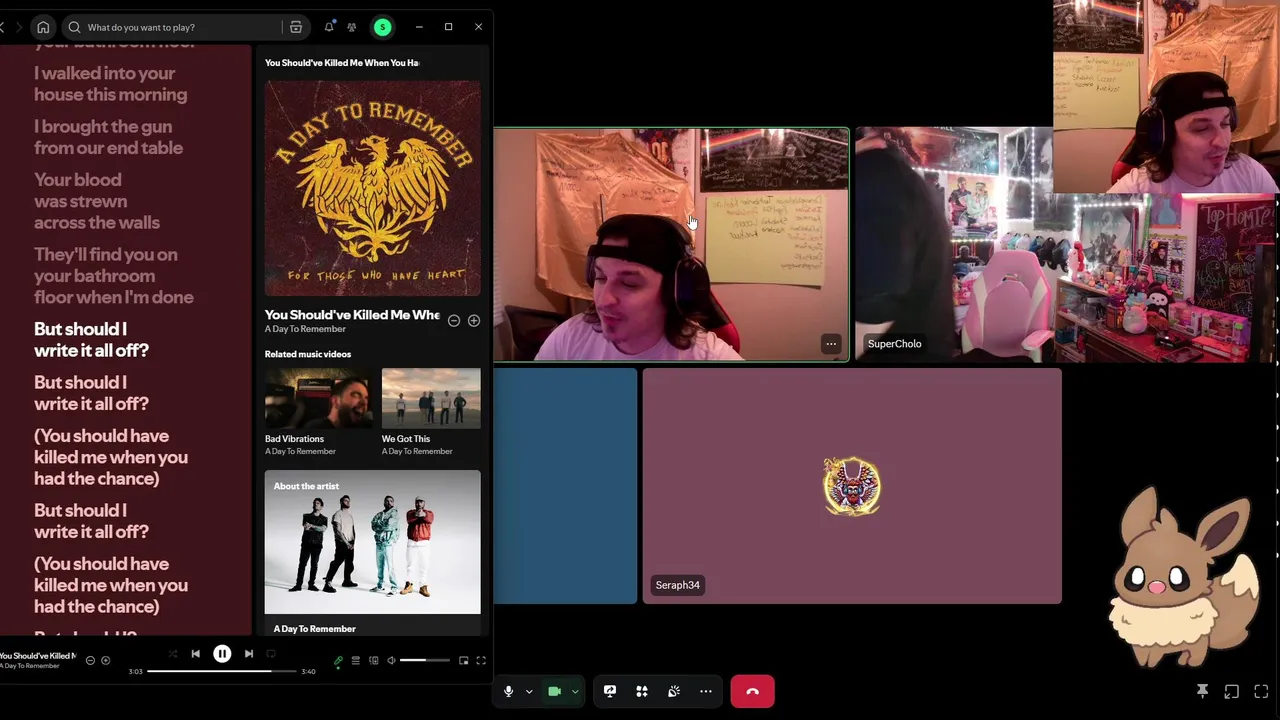The height and width of the screenshot is (720, 1280).
Task: Jump to lyric 'Your blood was strewn across the walls'
Action: point(97,201)
